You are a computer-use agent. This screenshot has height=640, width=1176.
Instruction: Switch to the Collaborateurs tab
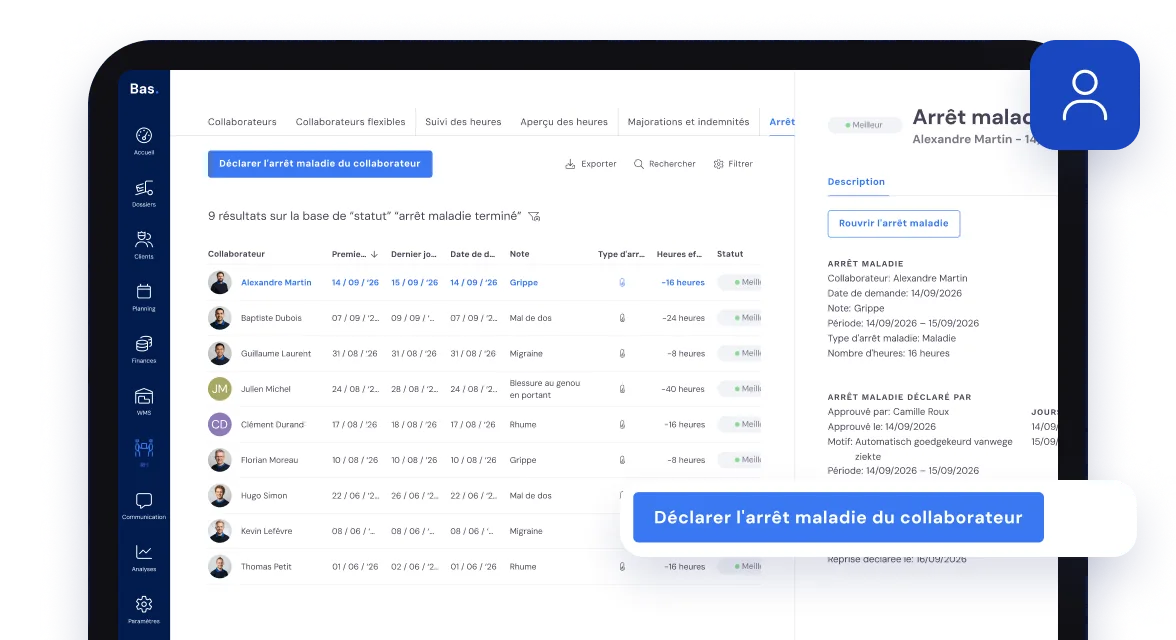coord(242,122)
